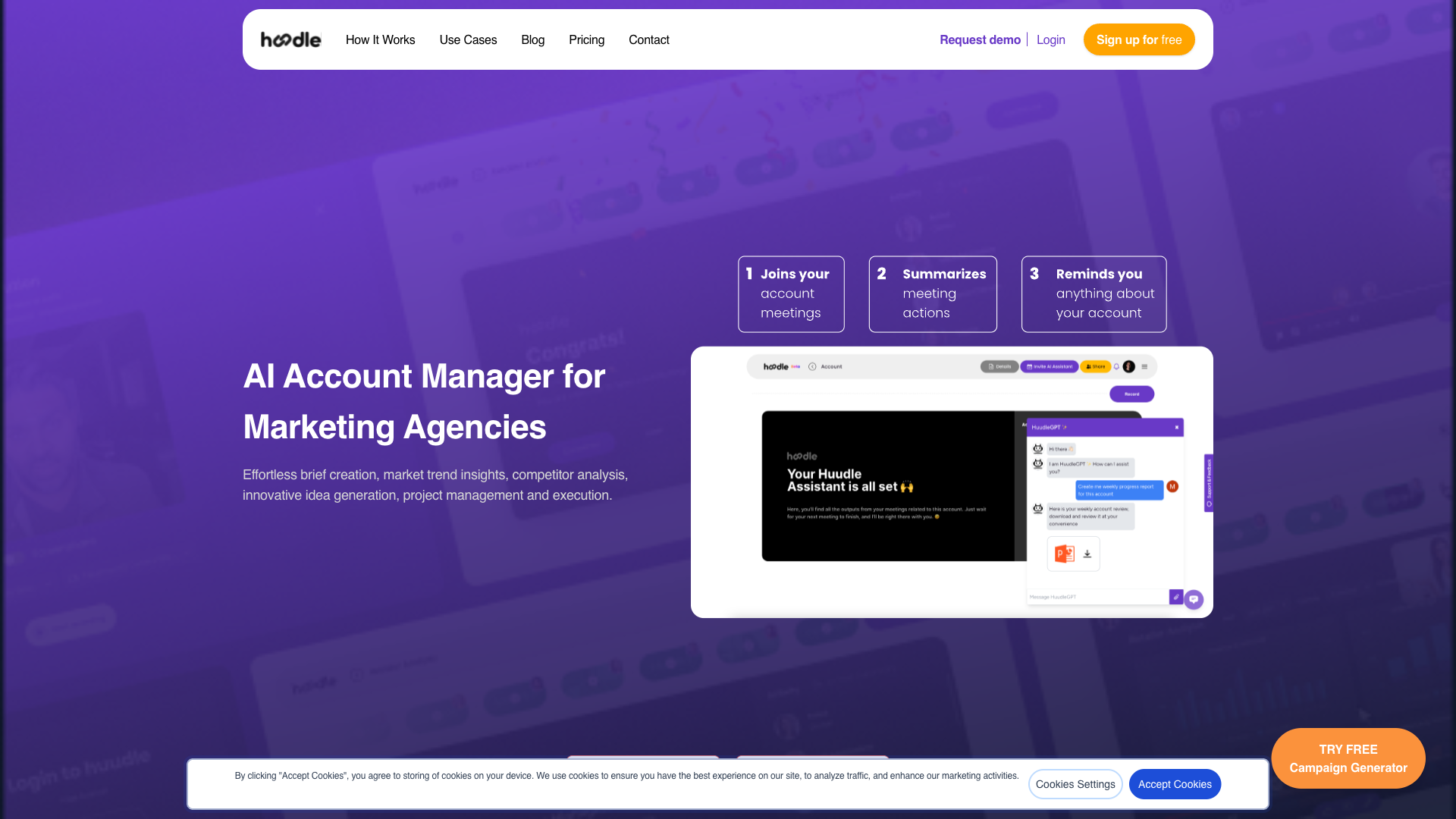Click the Sign up for free button
The image size is (1456, 819).
click(1139, 40)
